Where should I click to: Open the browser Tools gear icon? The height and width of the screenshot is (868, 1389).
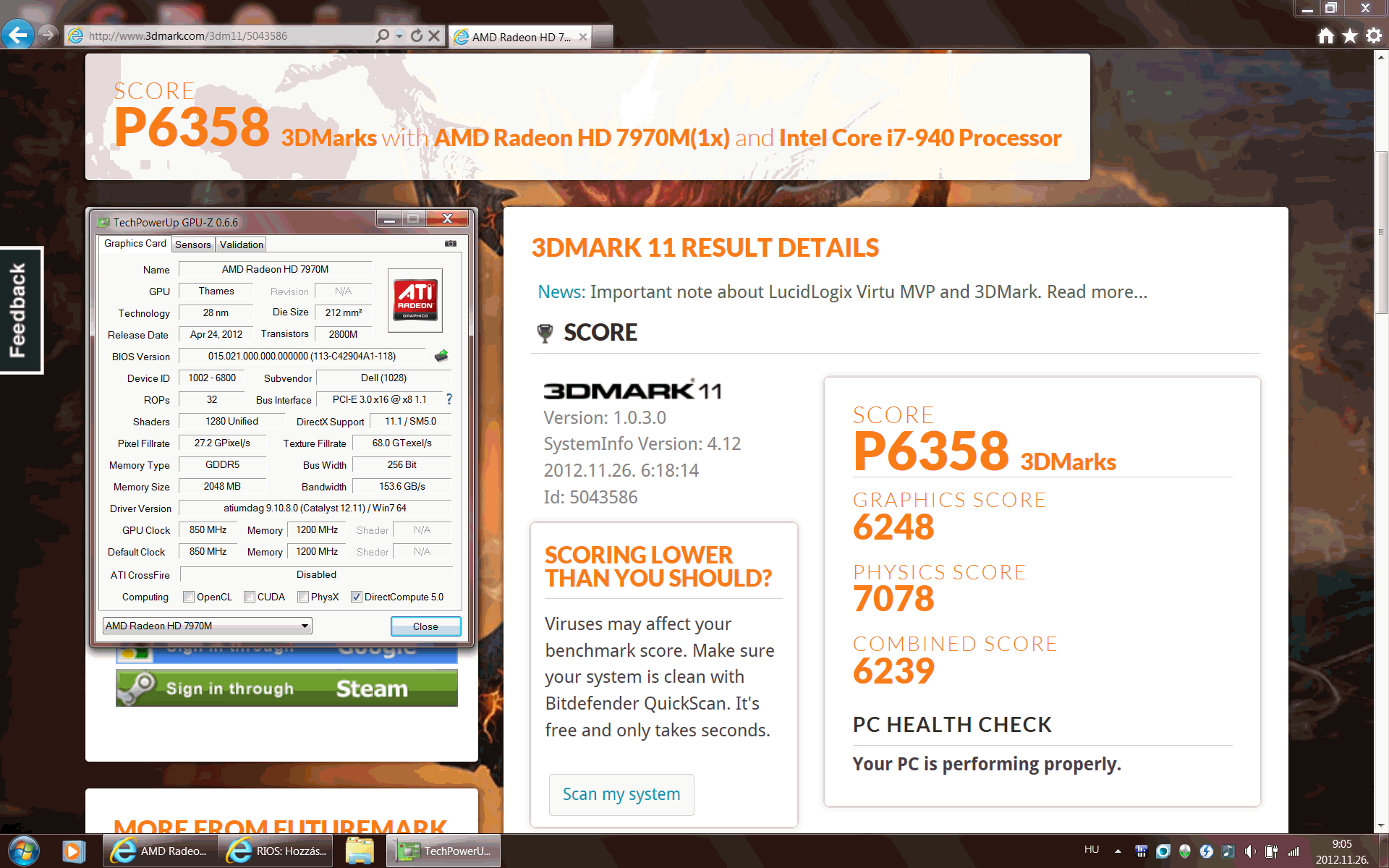[x=1374, y=35]
